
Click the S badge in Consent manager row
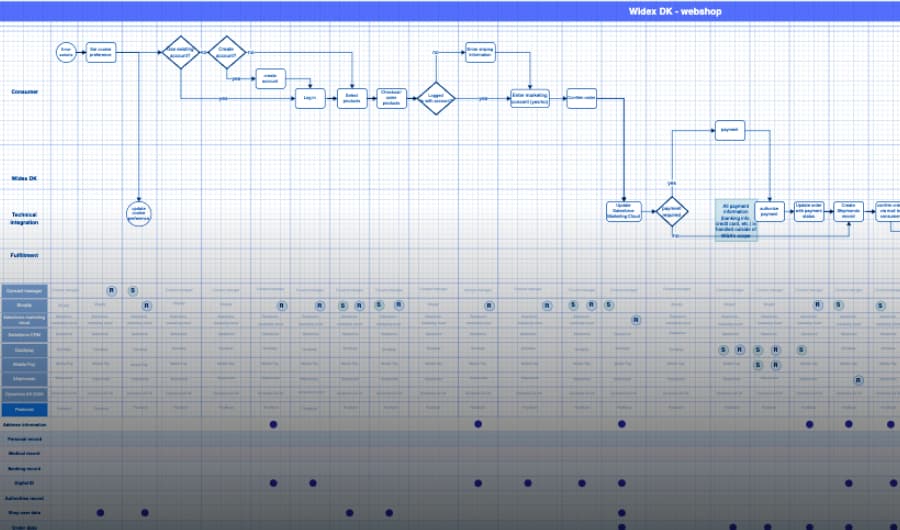coord(133,291)
